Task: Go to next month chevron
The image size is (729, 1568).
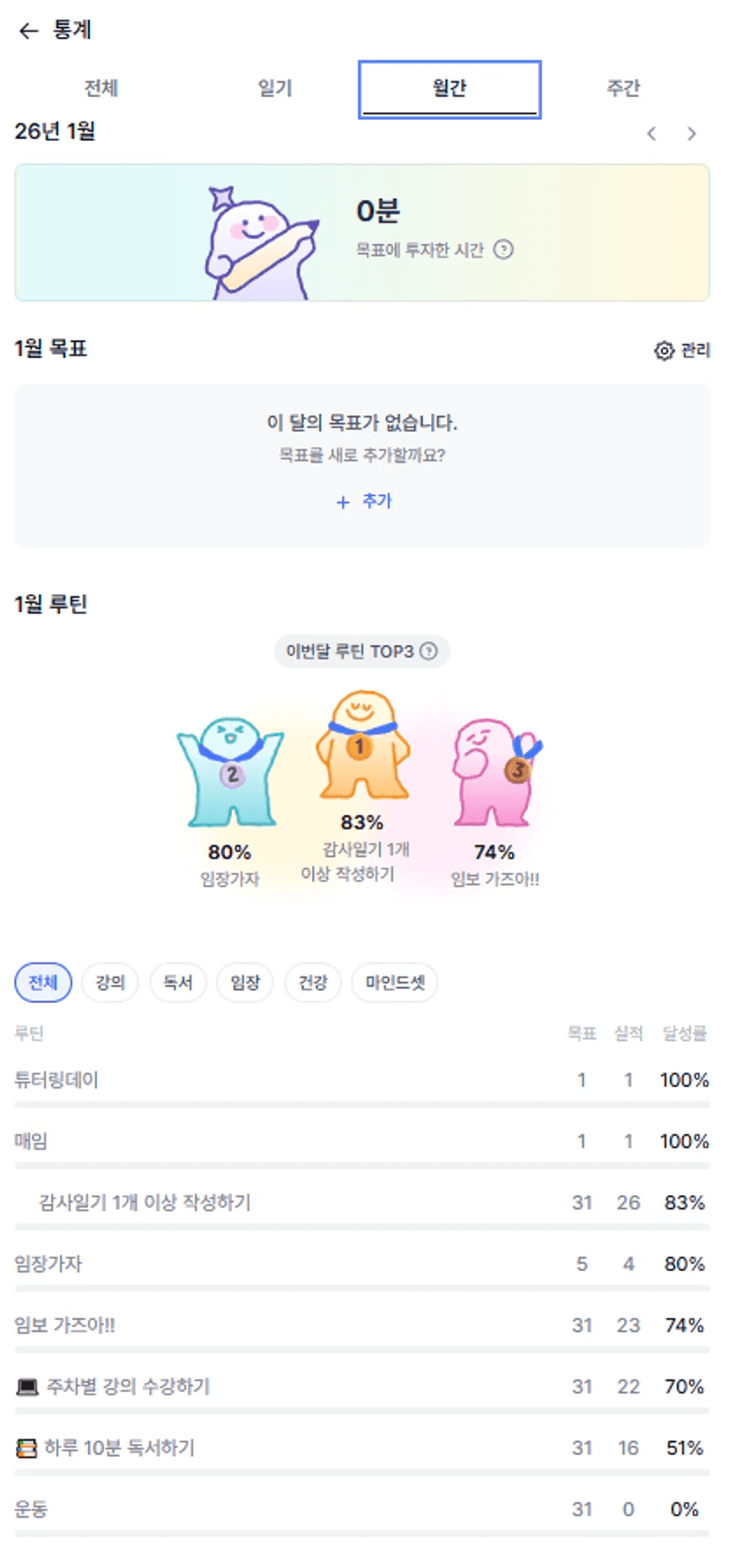Action: tap(692, 134)
